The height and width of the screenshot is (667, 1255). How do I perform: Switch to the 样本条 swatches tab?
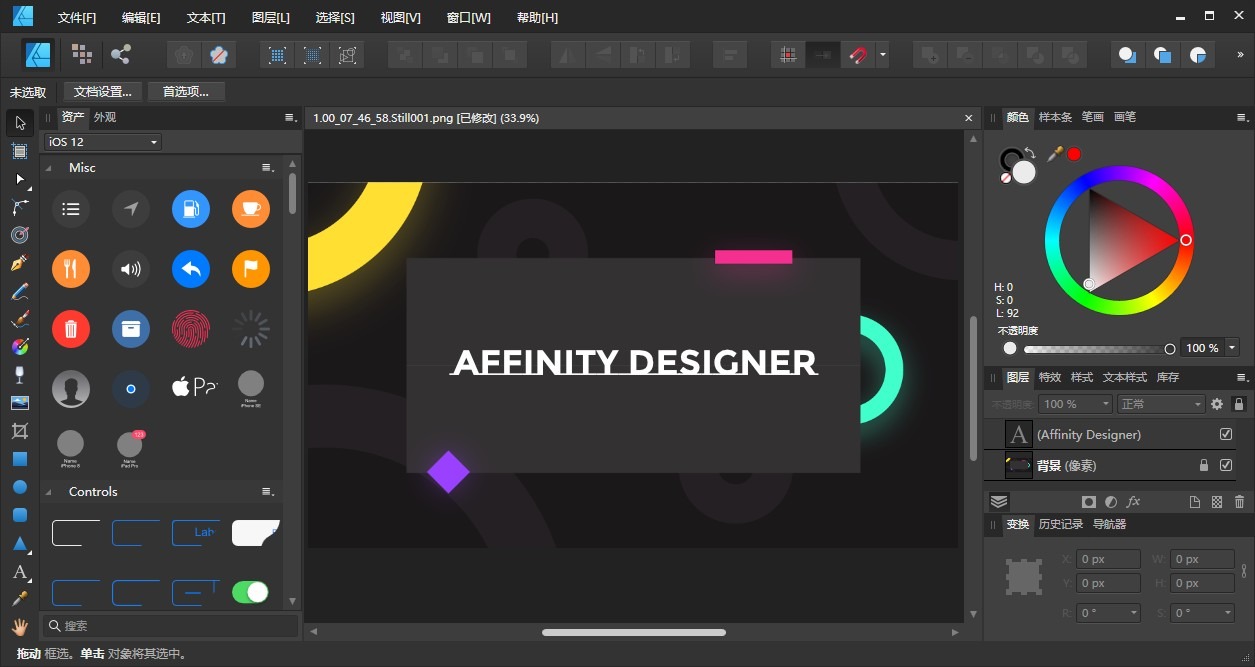[x=1055, y=117]
